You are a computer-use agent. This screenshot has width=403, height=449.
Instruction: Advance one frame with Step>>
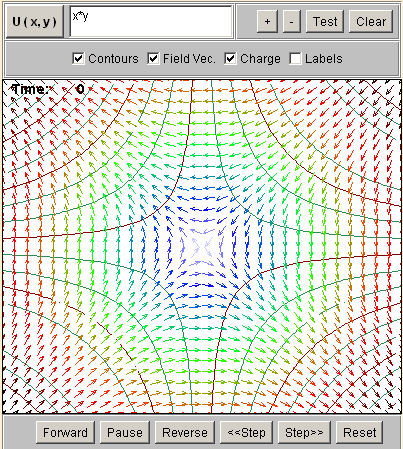pyautogui.click(x=304, y=432)
